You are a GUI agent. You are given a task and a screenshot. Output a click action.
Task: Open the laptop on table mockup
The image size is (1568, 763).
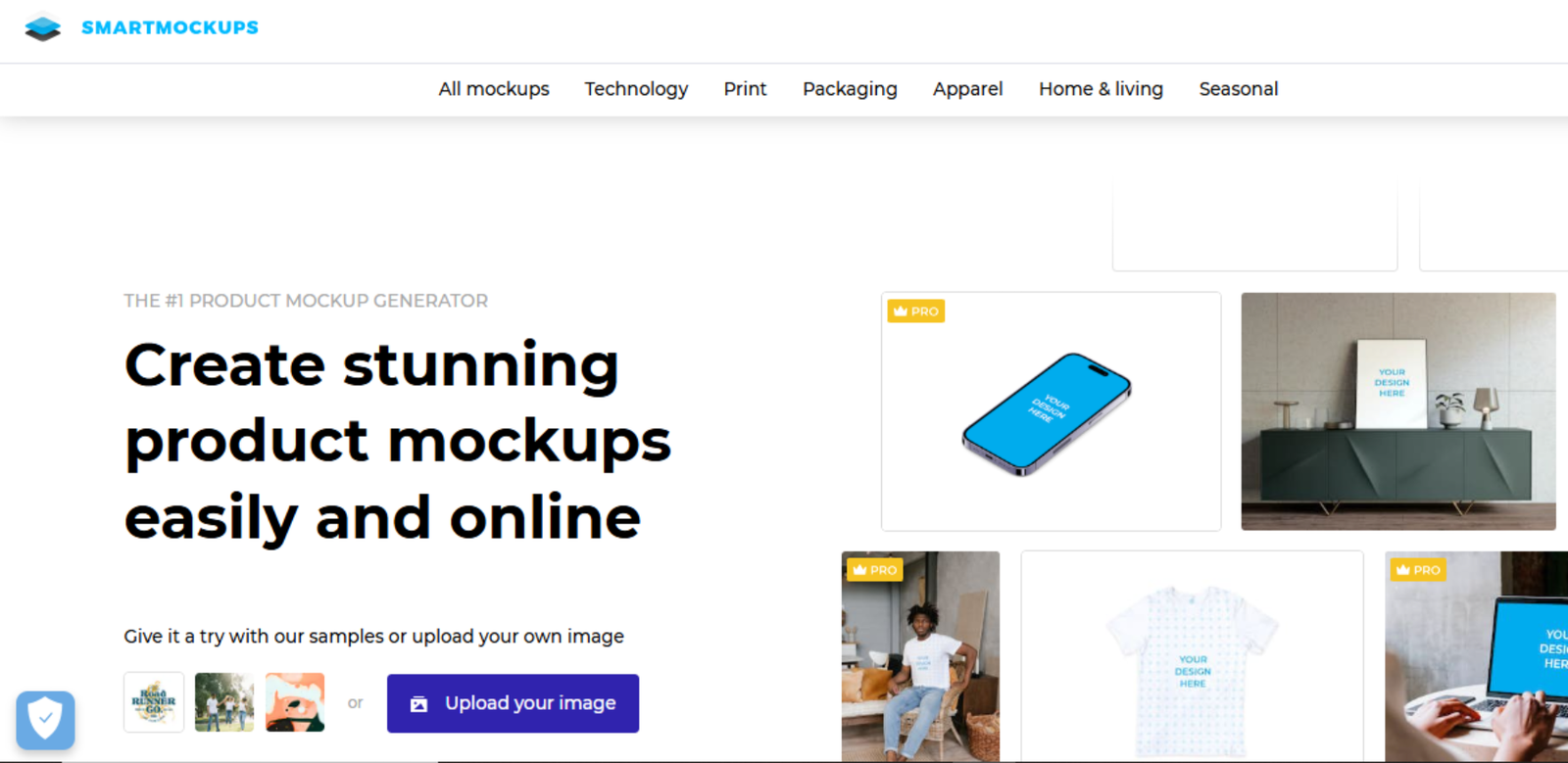pyautogui.click(x=1477, y=656)
